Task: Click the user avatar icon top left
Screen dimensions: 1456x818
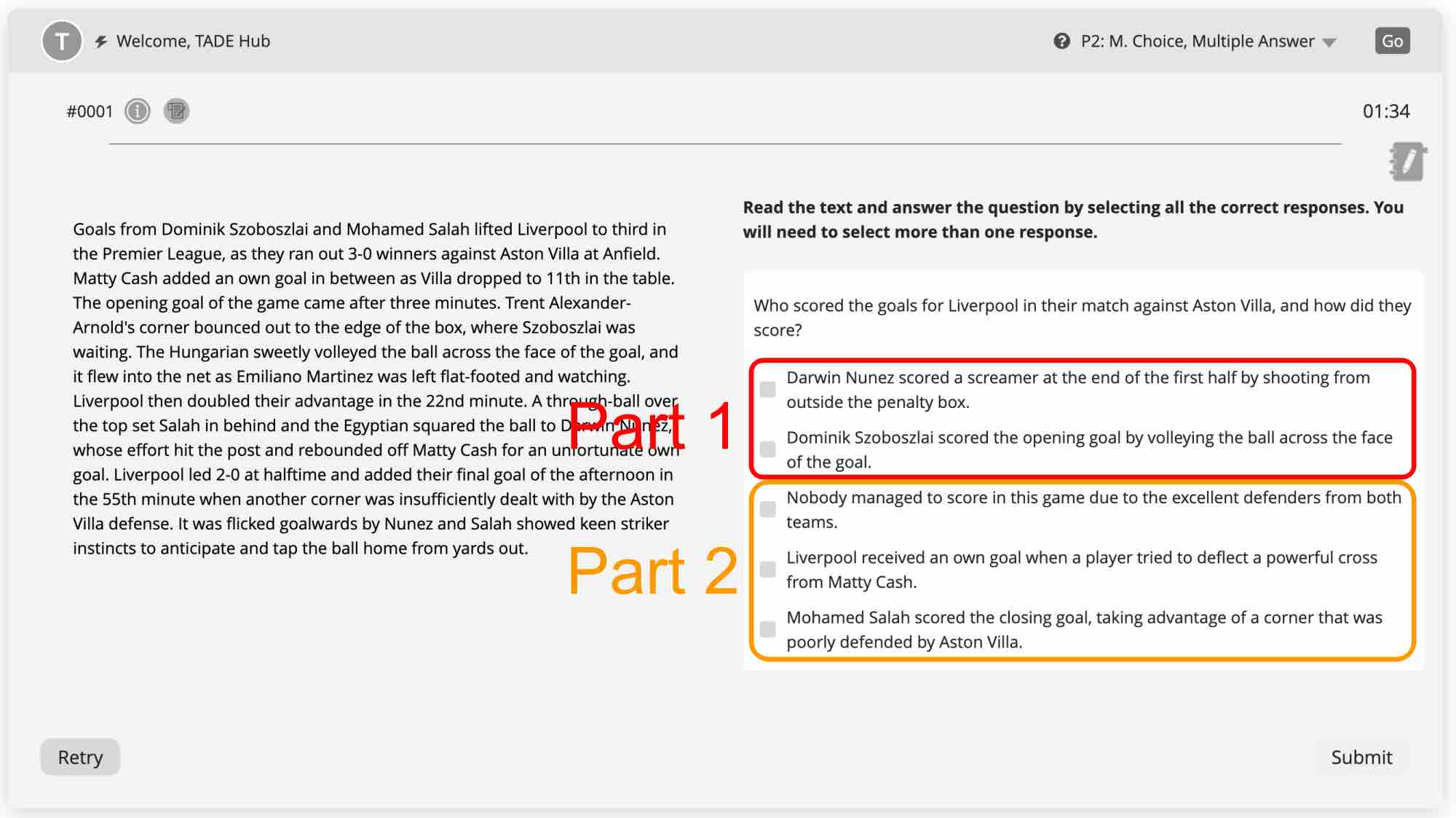Action: (61, 40)
